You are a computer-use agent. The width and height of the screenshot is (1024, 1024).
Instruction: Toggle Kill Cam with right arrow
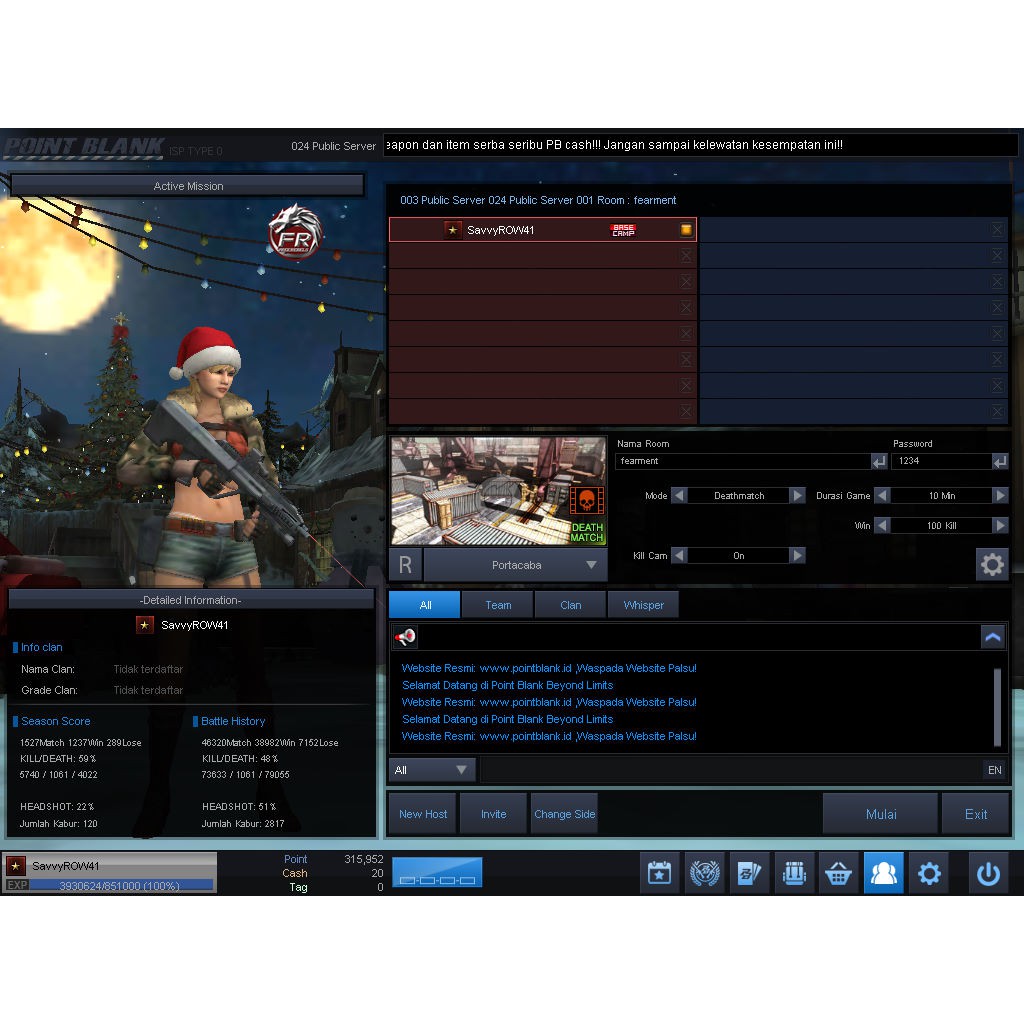coord(797,555)
